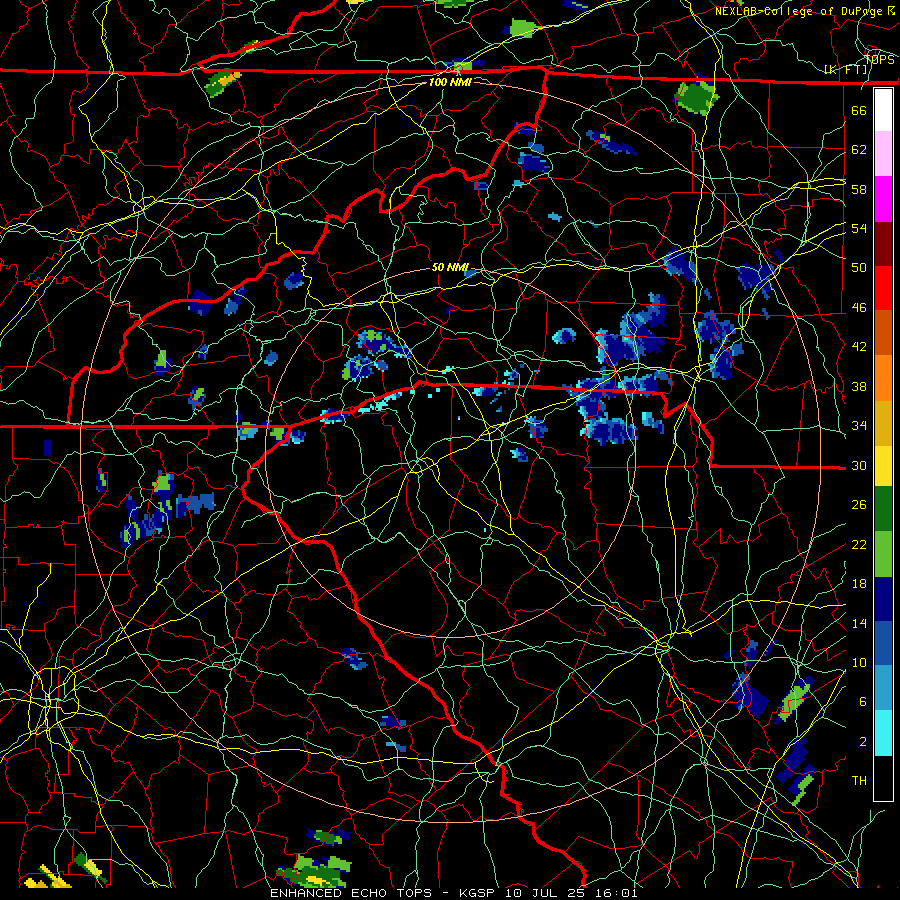900x900 pixels.
Task: Select the 50 scale value
Action: point(859,268)
